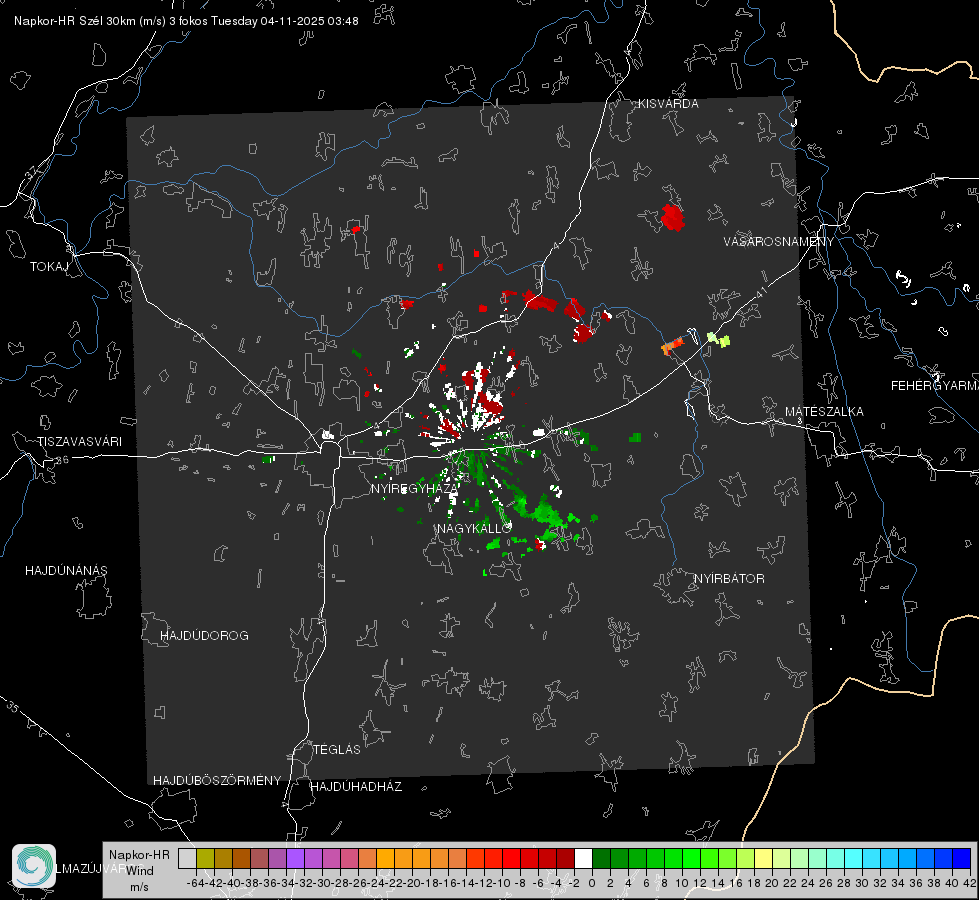The height and width of the screenshot is (900, 979).
Task: Click the TISZAVASVÁRI label
Action: (x=80, y=442)
